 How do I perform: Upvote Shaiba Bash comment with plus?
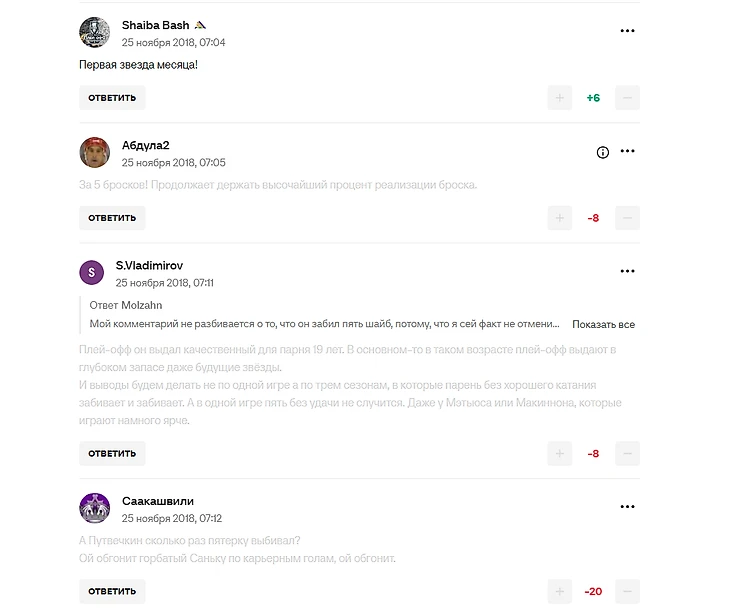click(x=560, y=98)
